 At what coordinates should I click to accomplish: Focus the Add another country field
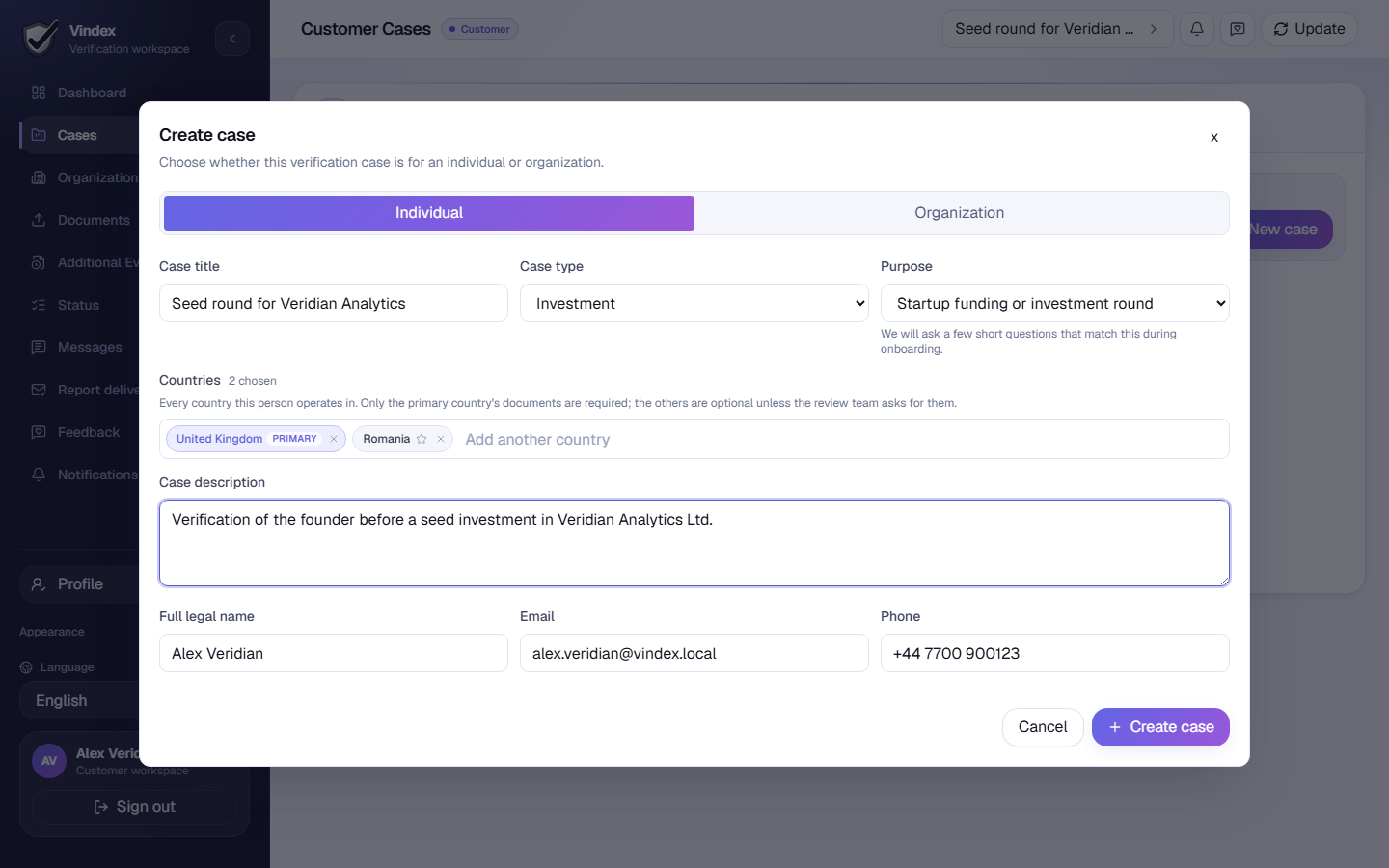pos(843,439)
